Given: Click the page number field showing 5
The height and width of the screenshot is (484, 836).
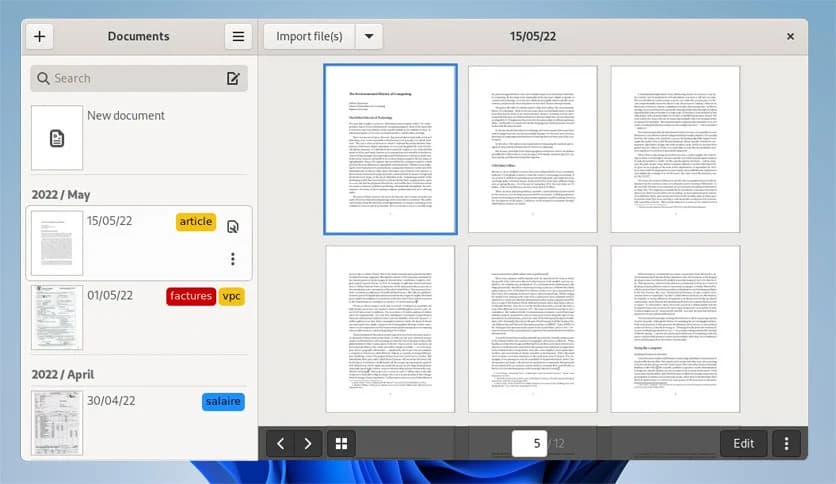Looking at the screenshot, I should [x=529, y=443].
